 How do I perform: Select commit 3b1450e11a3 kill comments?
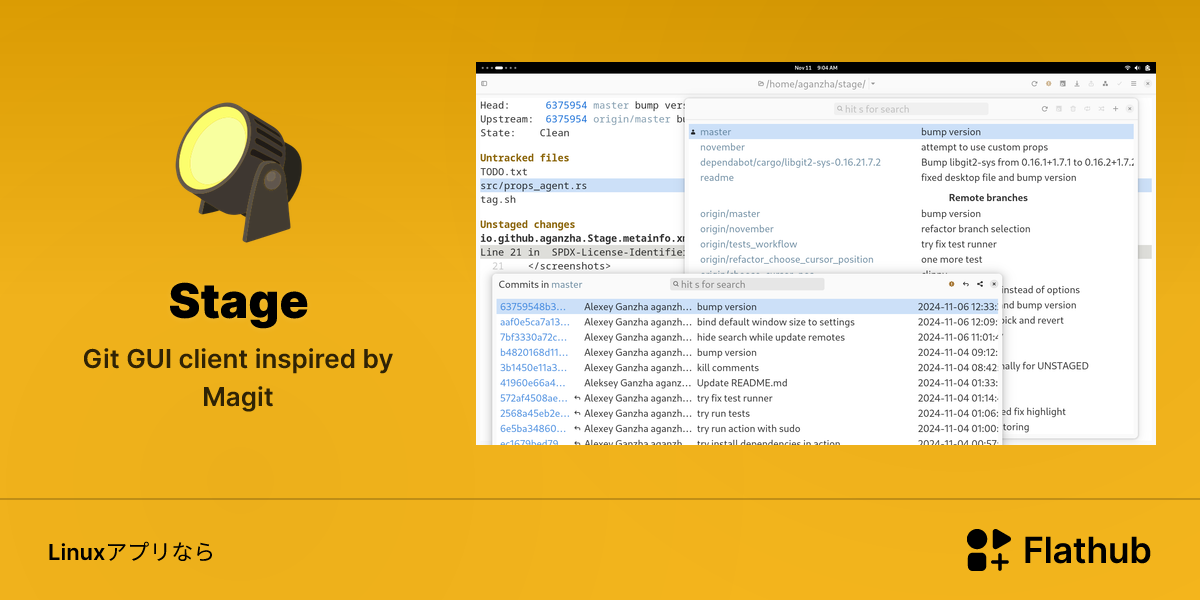coord(747,368)
